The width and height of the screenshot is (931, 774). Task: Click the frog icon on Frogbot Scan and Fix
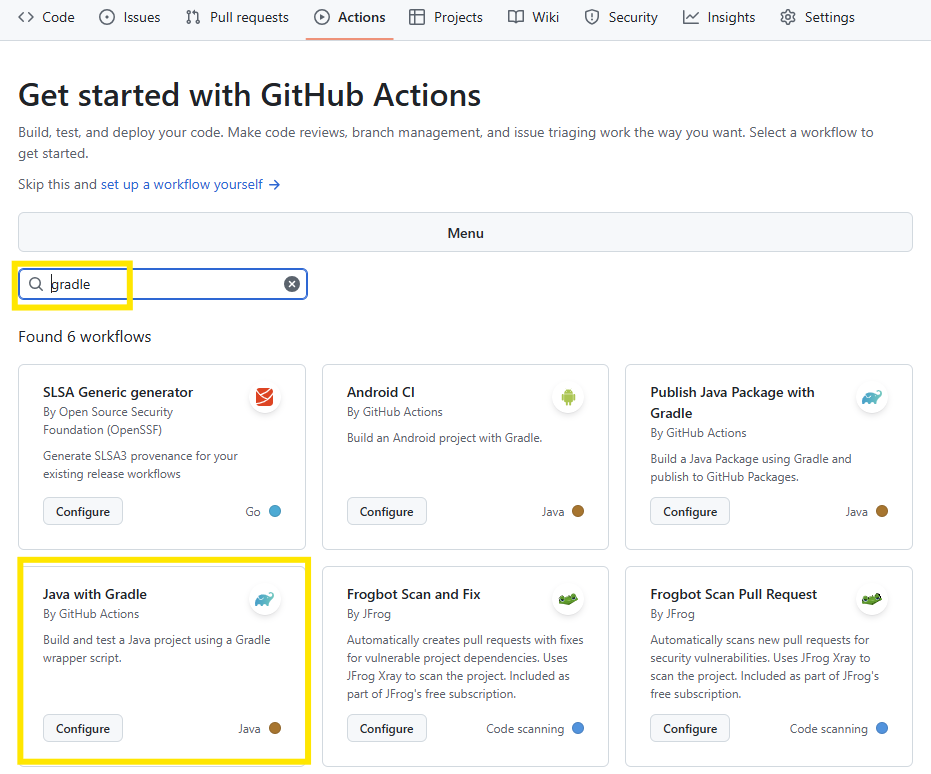pos(568,599)
